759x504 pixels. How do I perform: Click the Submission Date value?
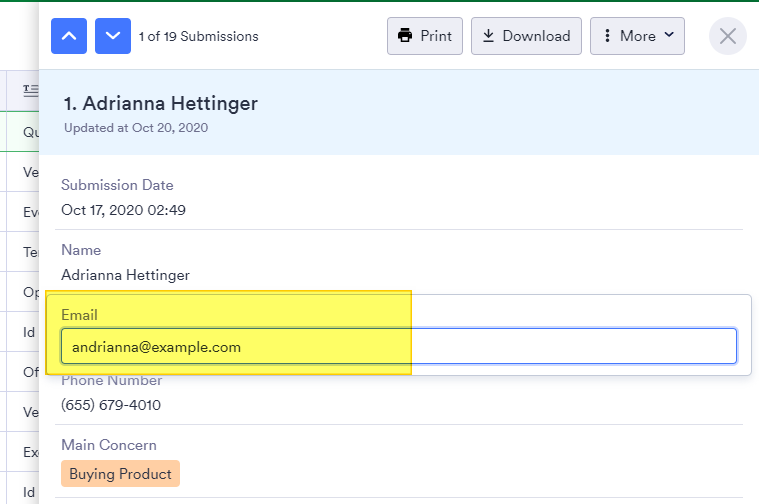123,210
